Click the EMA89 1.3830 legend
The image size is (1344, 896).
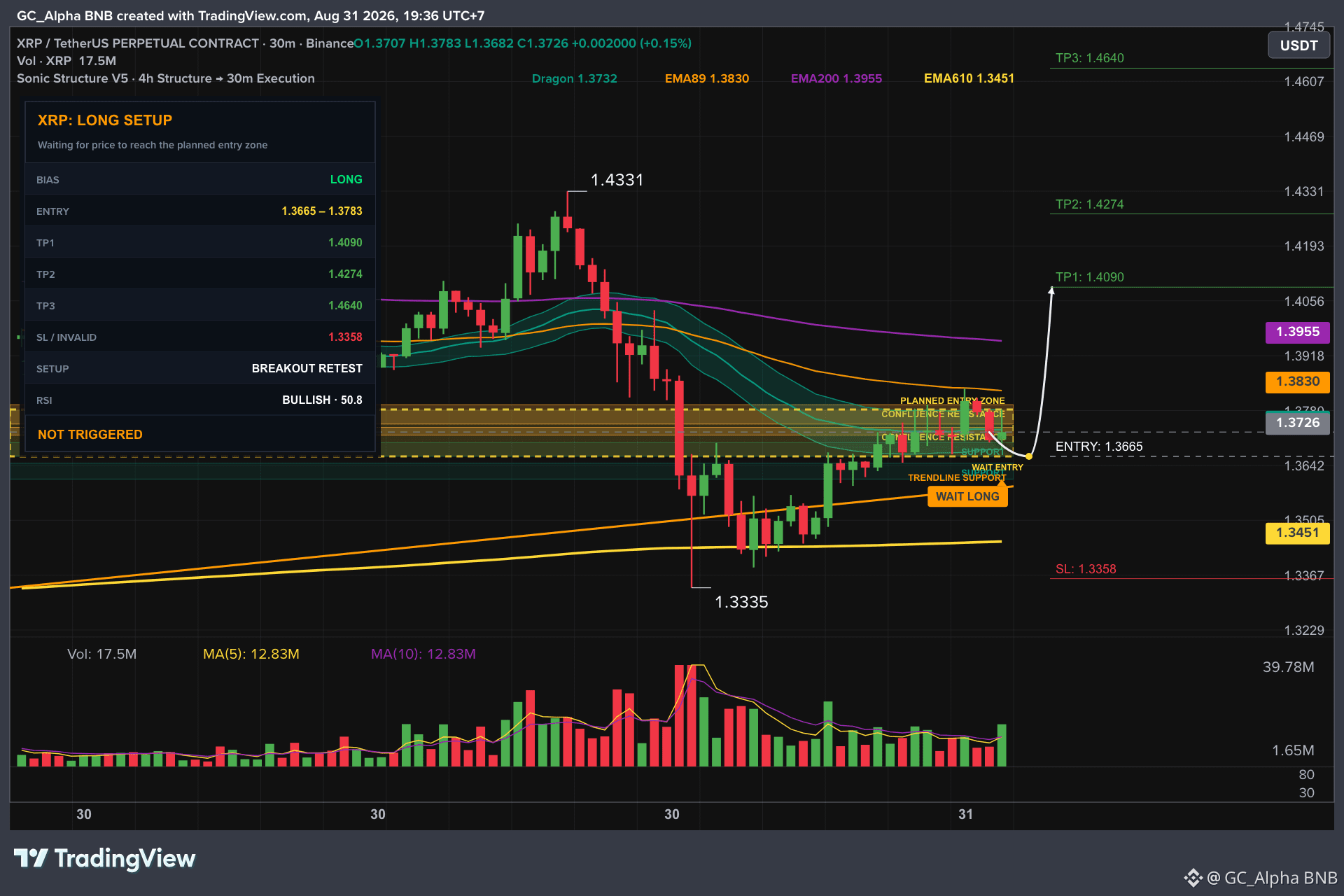706,78
